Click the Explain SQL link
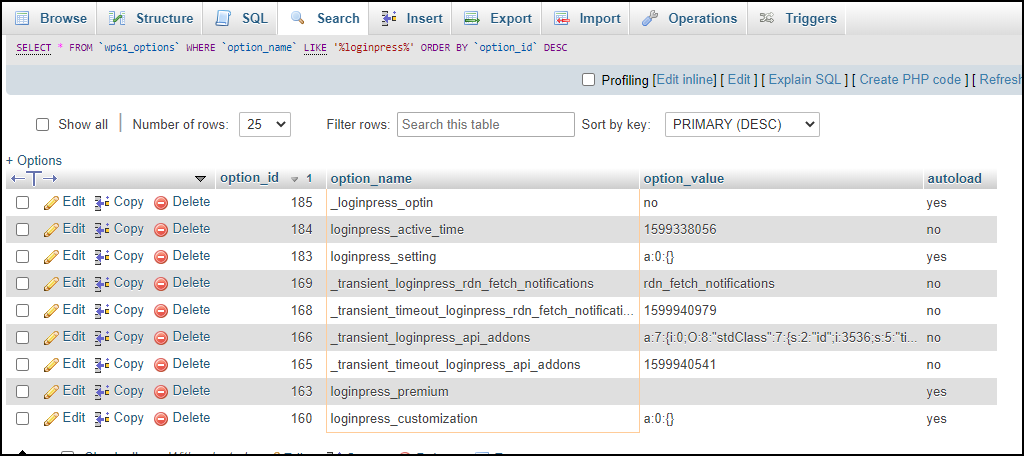This screenshot has width=1024, height=456. (805, 80)
